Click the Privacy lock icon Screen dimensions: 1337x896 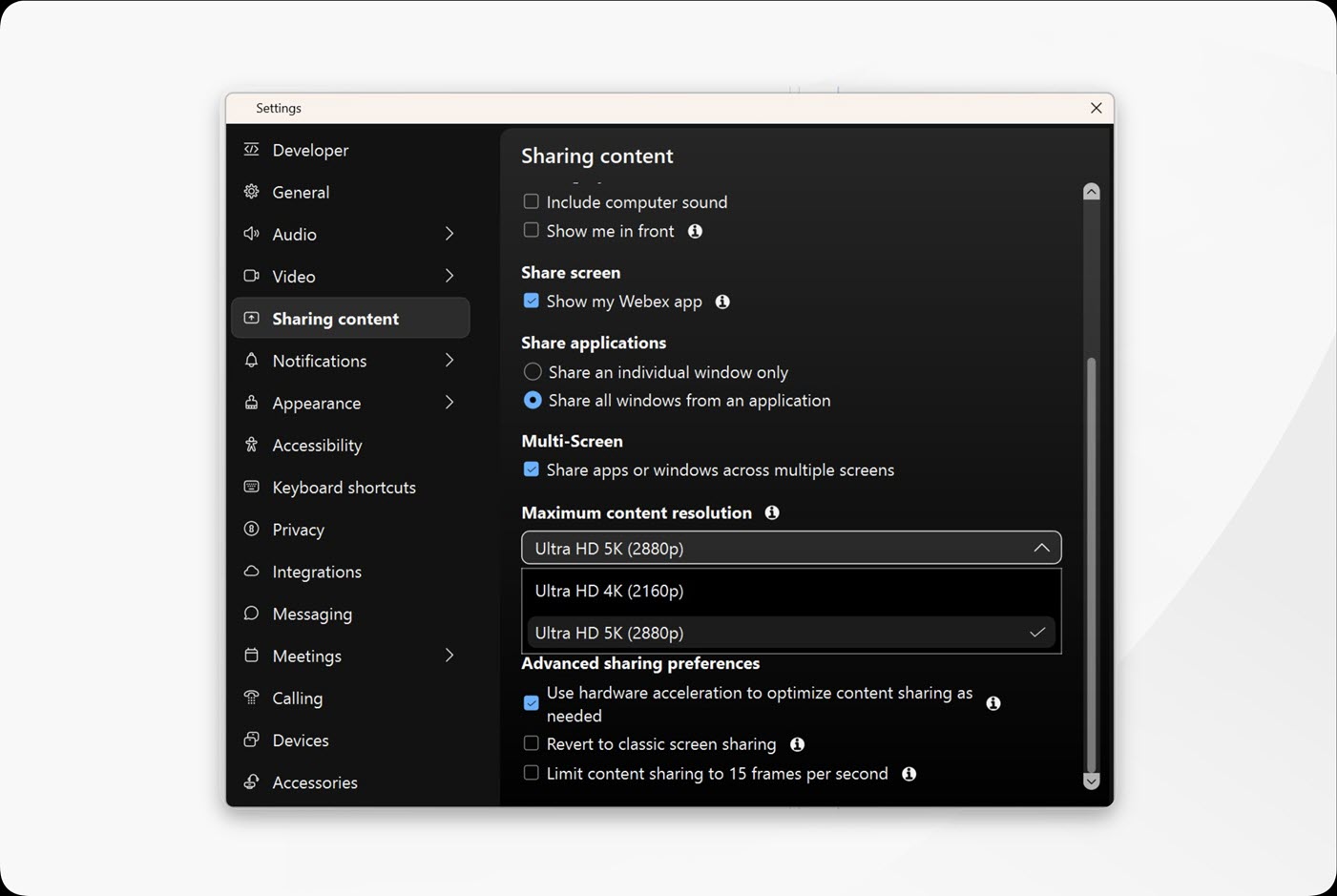[x=251, y=529]
